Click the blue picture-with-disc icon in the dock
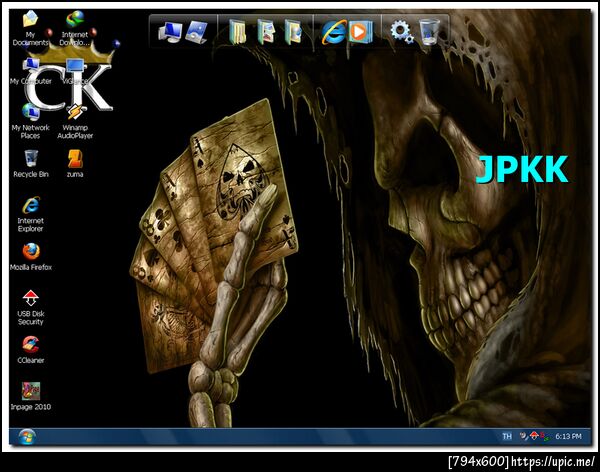The height and width of the screenshot is (472, 600). coord(196,32)
